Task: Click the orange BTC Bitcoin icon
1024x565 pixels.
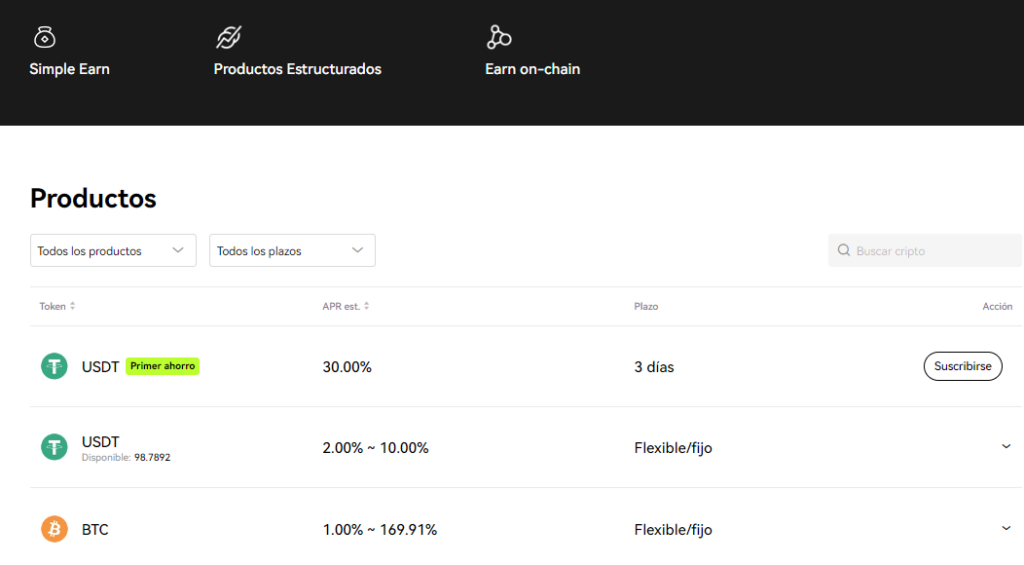Action: point(54,529)
